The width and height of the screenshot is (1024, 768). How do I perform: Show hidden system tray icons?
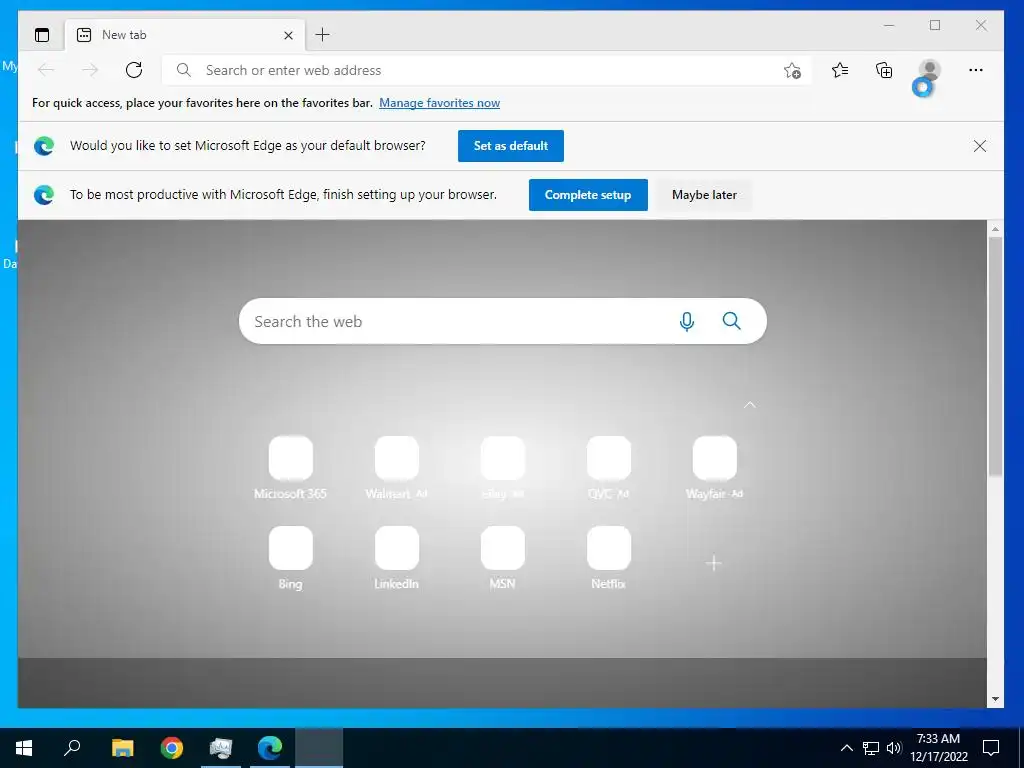click(846, 748)
